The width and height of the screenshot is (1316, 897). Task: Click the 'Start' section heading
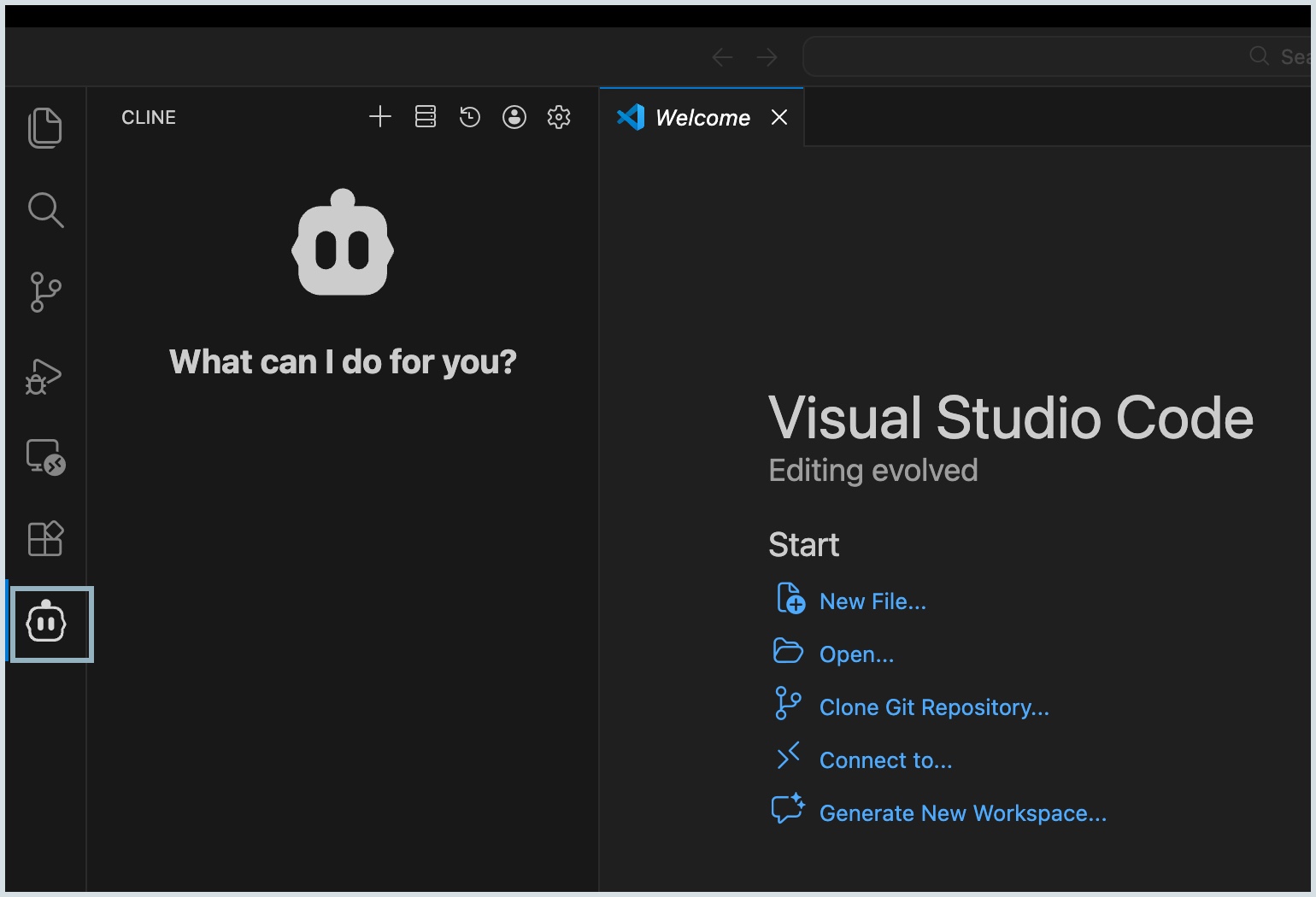click(804, 545)
